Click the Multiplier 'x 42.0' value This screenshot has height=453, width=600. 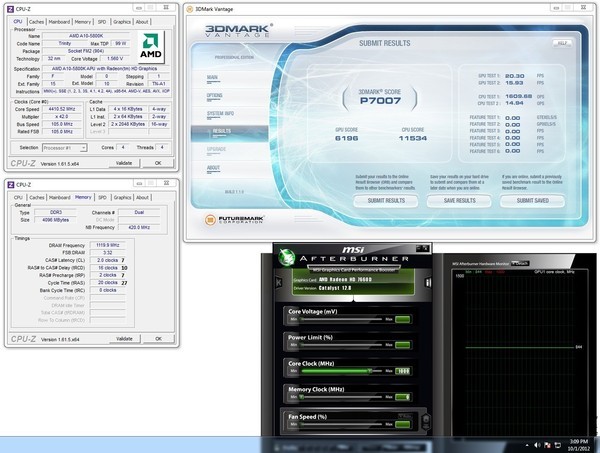(x=62, y=117)
